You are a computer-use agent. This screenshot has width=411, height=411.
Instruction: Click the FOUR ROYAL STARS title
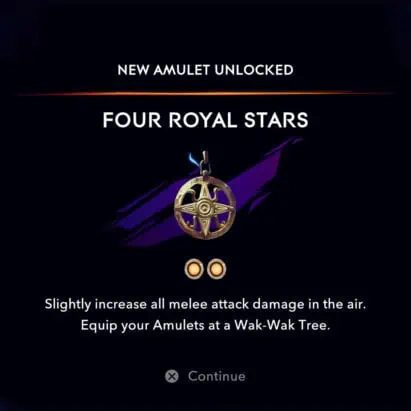[x=205, y=120]
